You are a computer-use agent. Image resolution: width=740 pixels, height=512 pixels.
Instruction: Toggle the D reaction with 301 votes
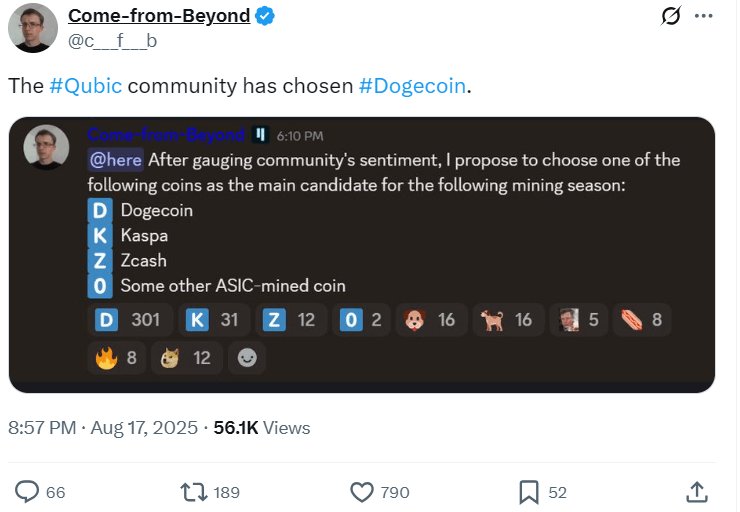tap(130, 320)
